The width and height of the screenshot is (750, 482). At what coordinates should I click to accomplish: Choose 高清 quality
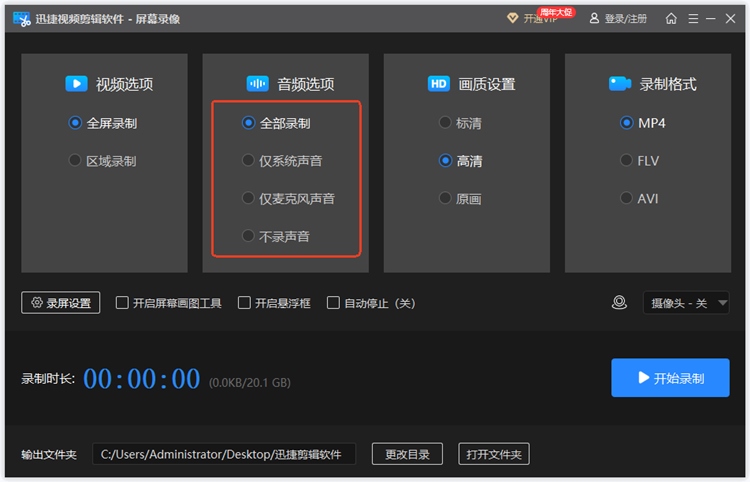461,161
